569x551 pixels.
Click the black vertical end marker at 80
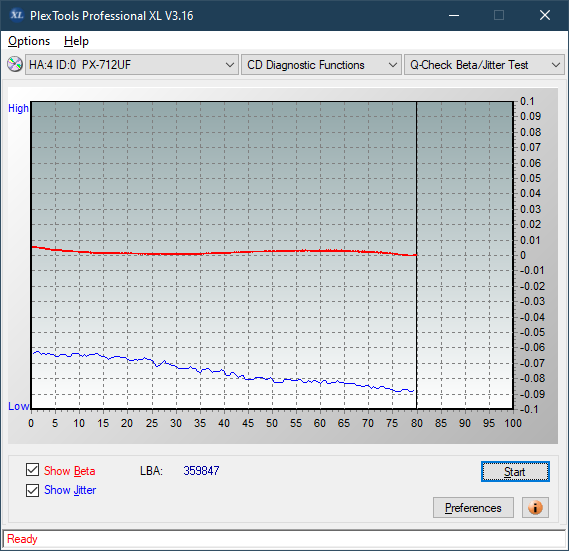pos(417,255)
